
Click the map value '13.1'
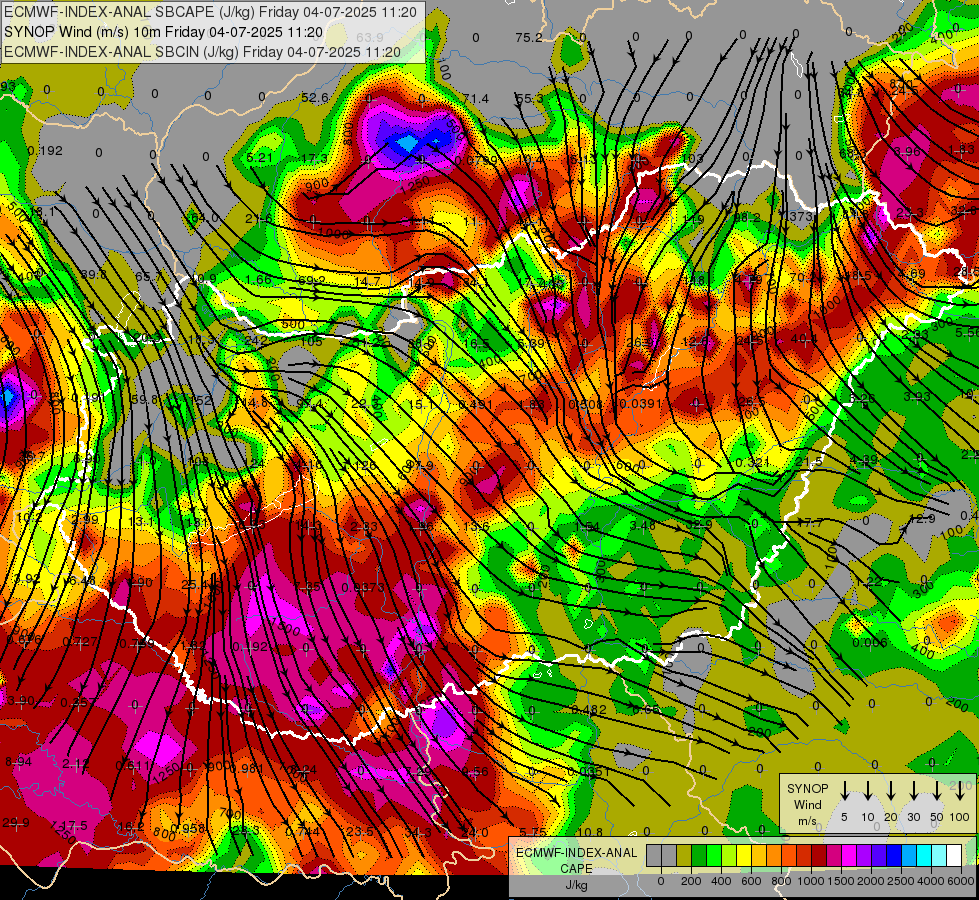tap(141, 522)
